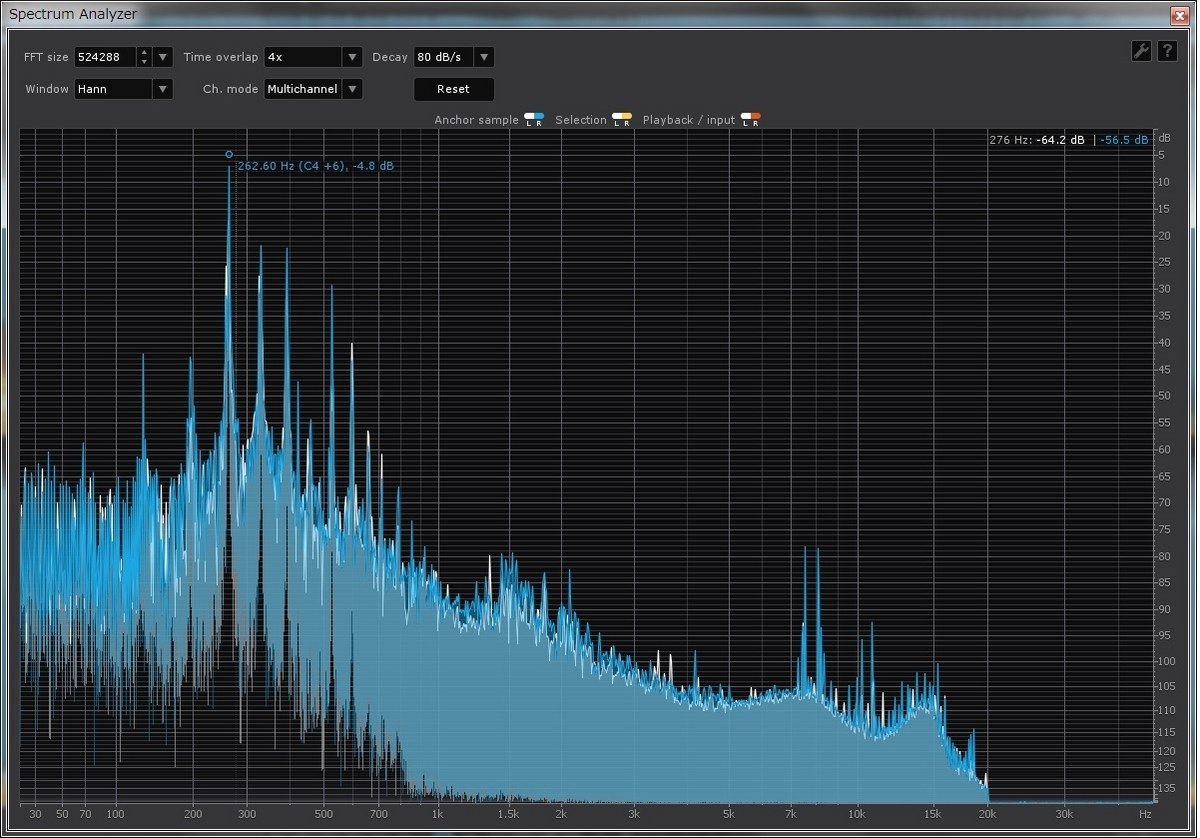Screen dimensions: 1200x838
Task: Expand the Window type Hann dropdown
Action: tap(124, 89)
